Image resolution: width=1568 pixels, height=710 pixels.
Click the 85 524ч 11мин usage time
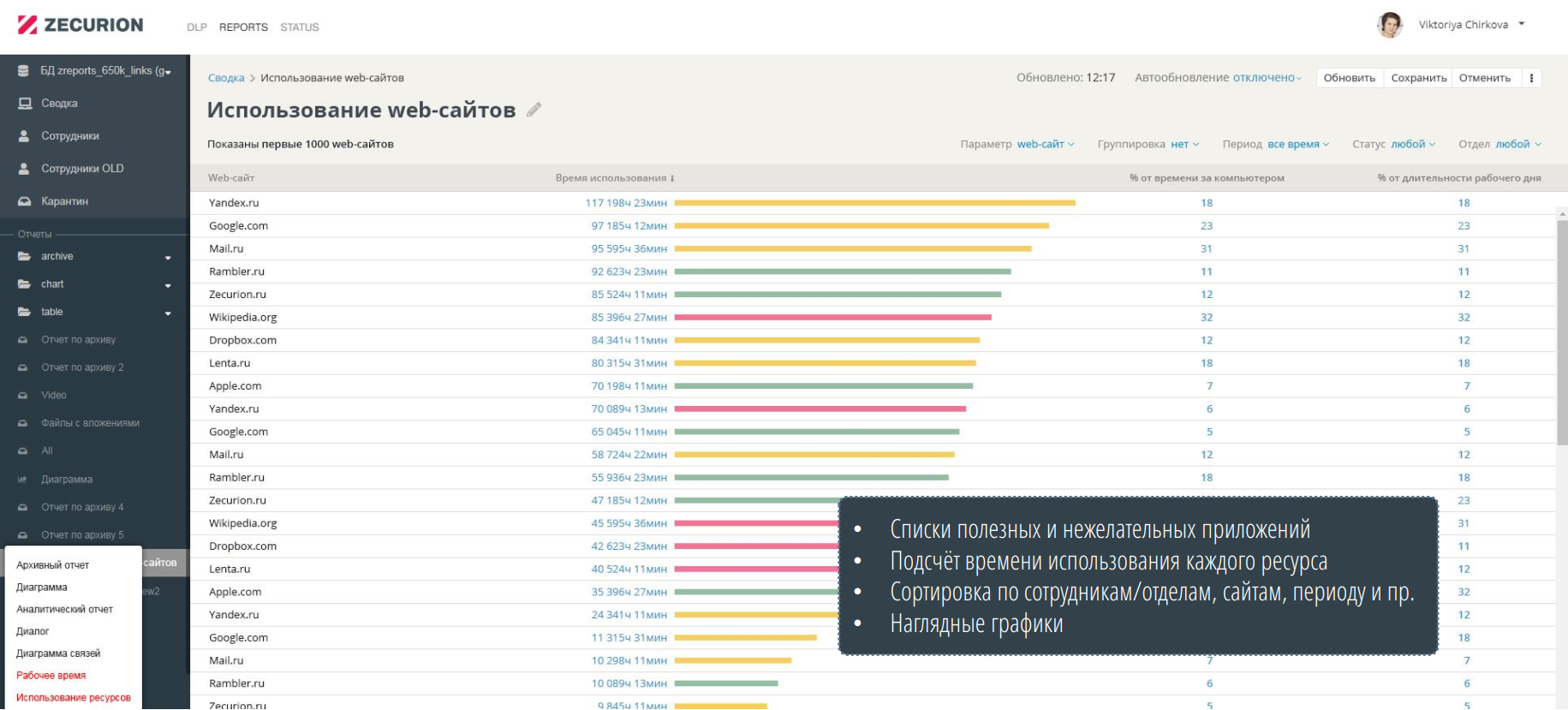pos(629,295)
